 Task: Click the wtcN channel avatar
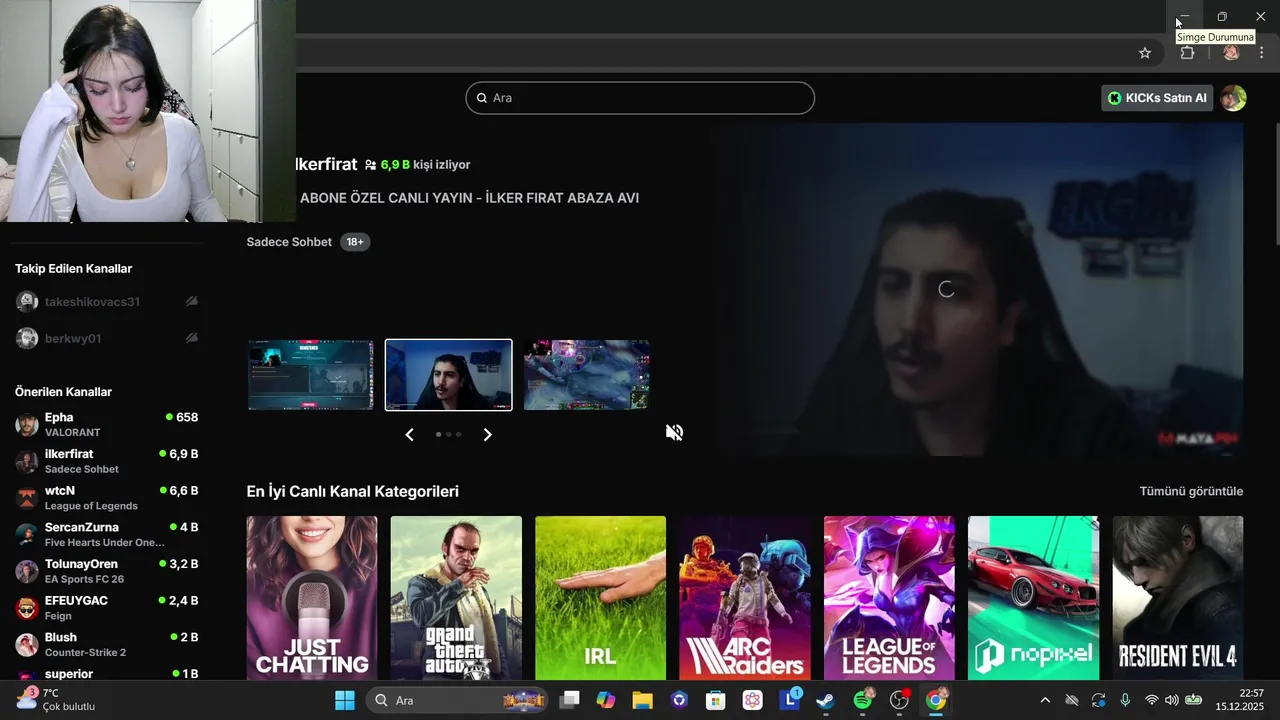point(27,498)
